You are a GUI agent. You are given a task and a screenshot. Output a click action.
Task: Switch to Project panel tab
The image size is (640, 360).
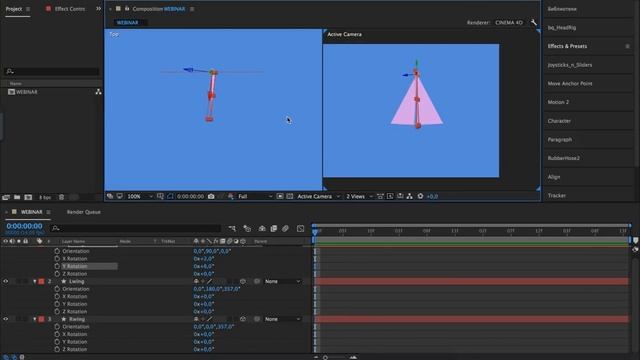14,9
